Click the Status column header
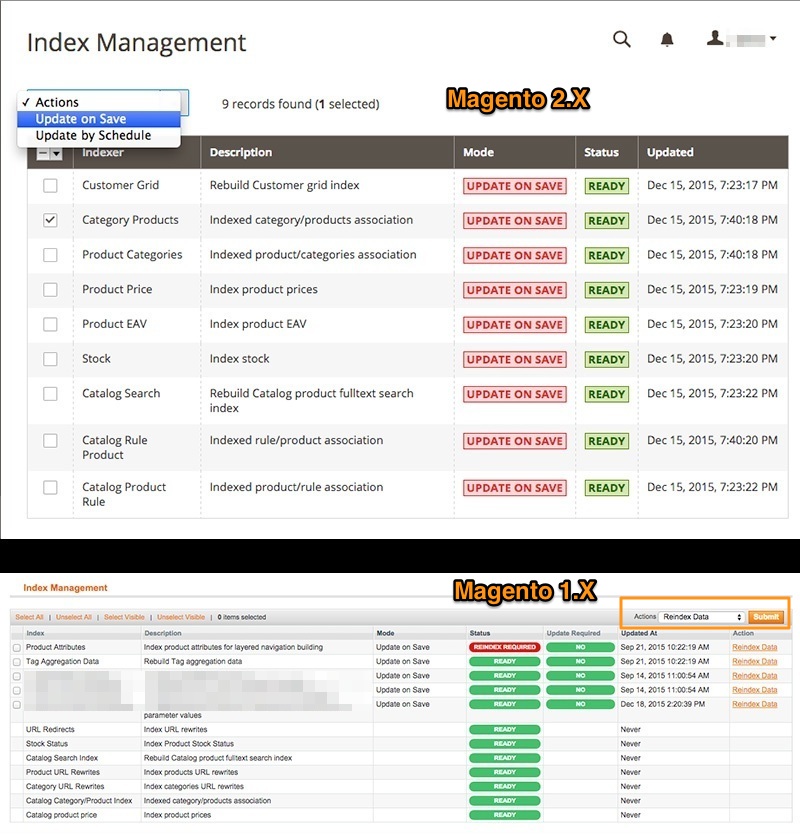The height and width of the screenshot is (838, 800). (x=601, y=152)
